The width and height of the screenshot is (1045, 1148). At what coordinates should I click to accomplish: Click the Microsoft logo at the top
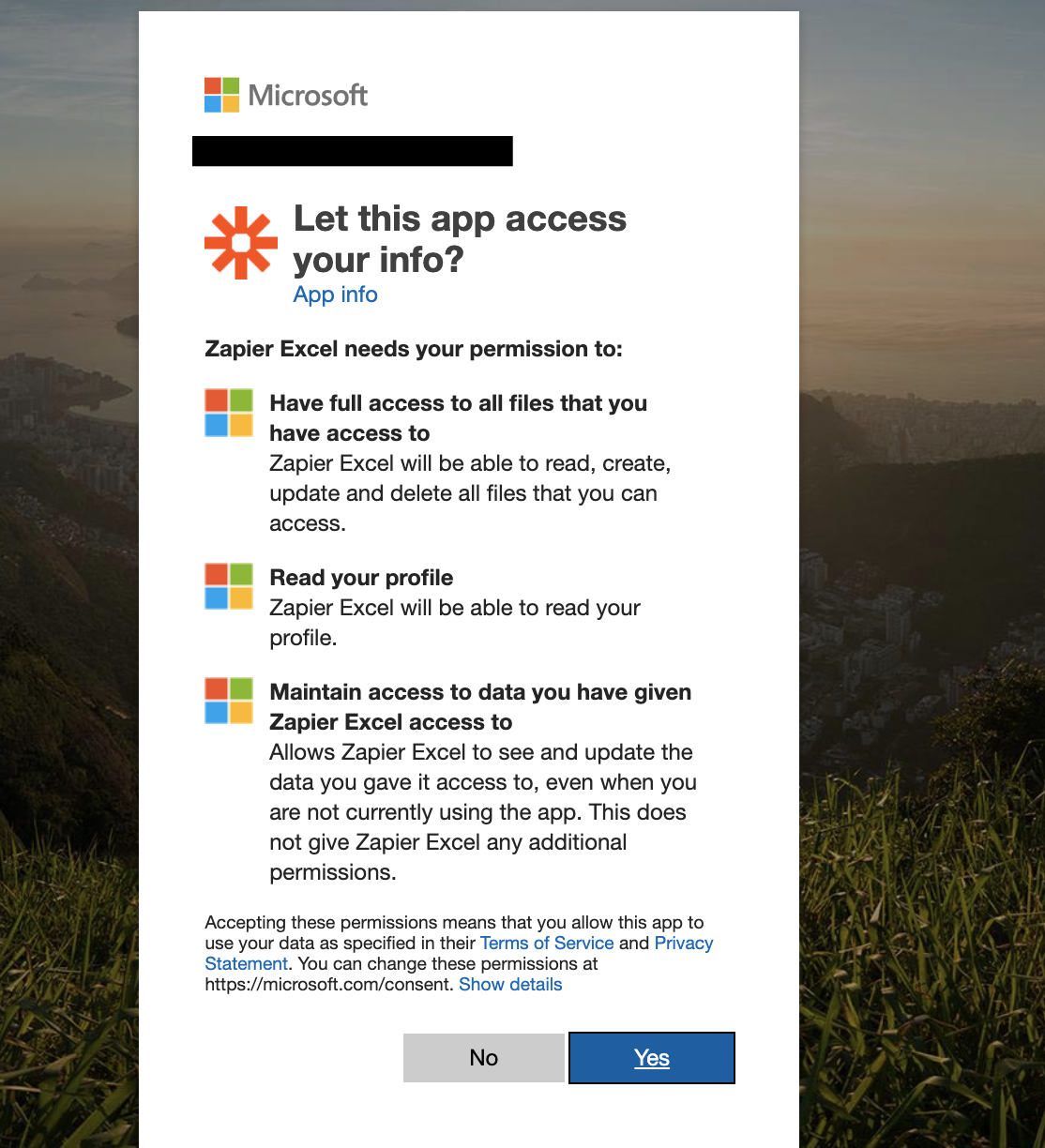pyautogui.click(x=222, y=95)
